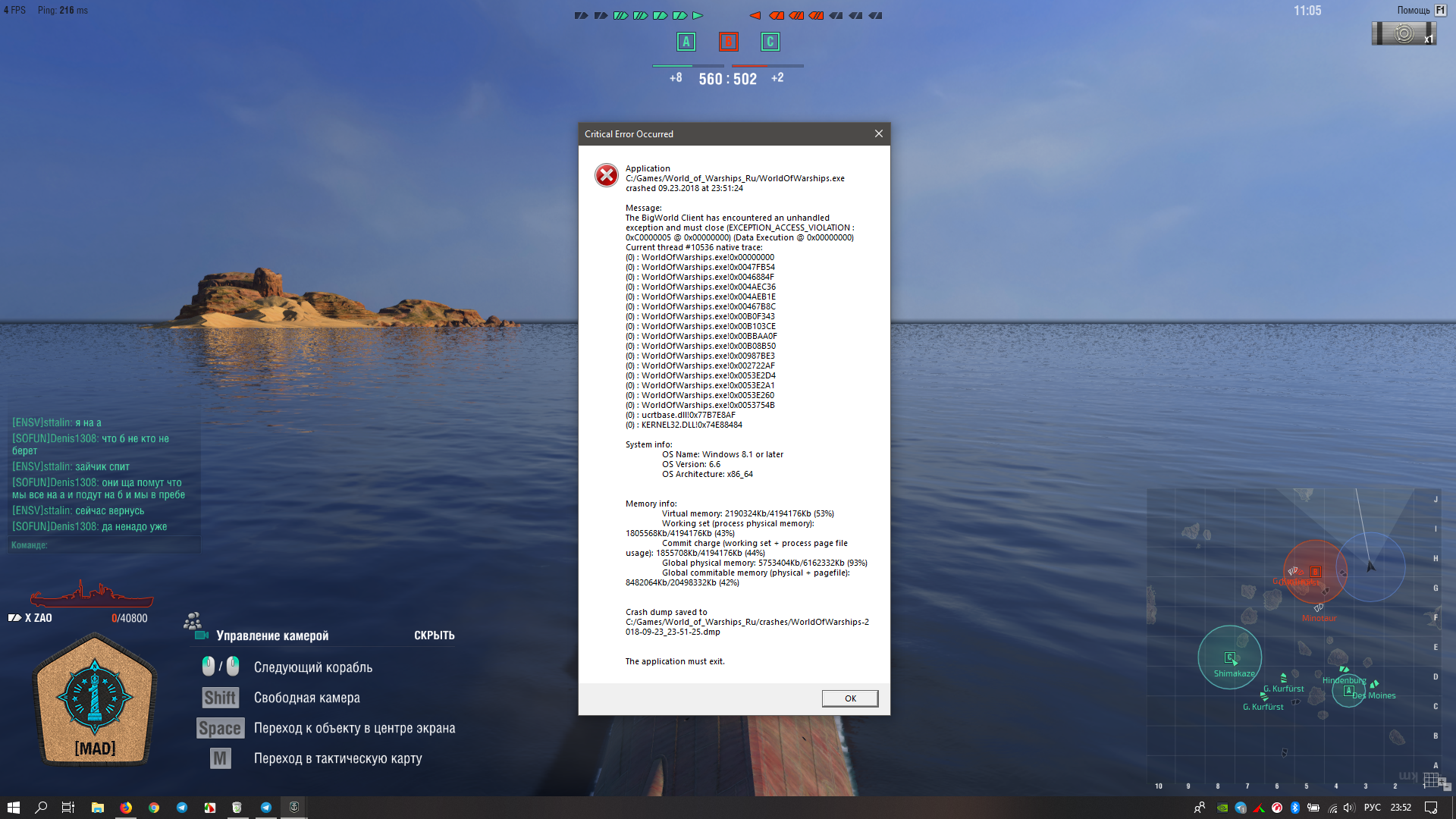The width and height of the screenshot is (1456, 819).
Task: Click СКРЫТЬ to hide camera controls
Action: [x=434, y=635]
